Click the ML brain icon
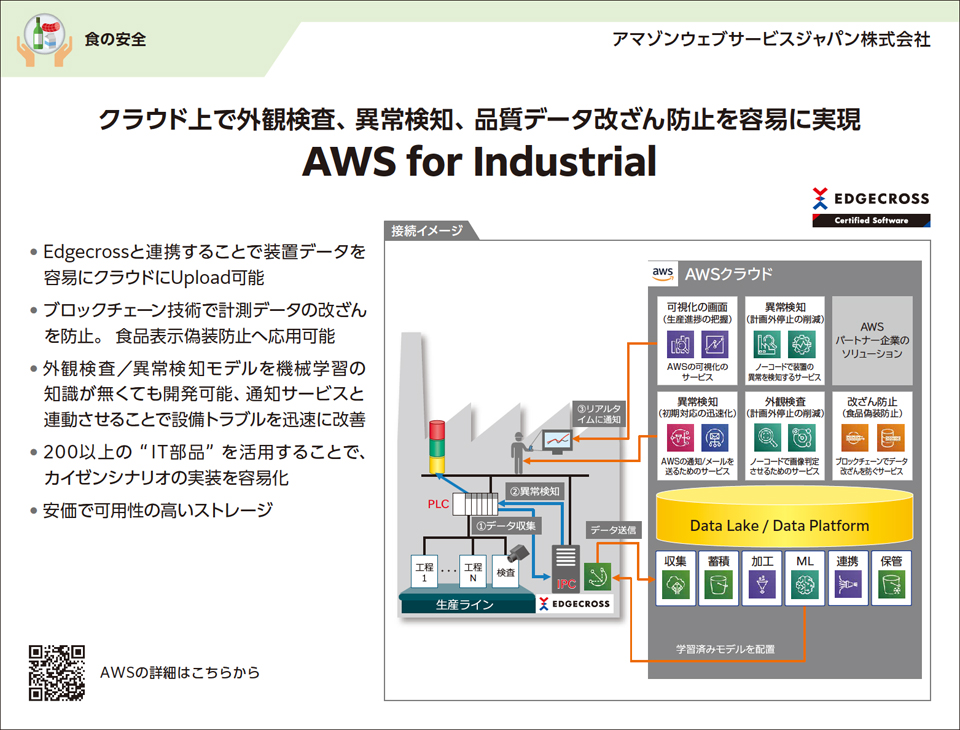This screenshot has width=960, height=730. tap(804, 585)
